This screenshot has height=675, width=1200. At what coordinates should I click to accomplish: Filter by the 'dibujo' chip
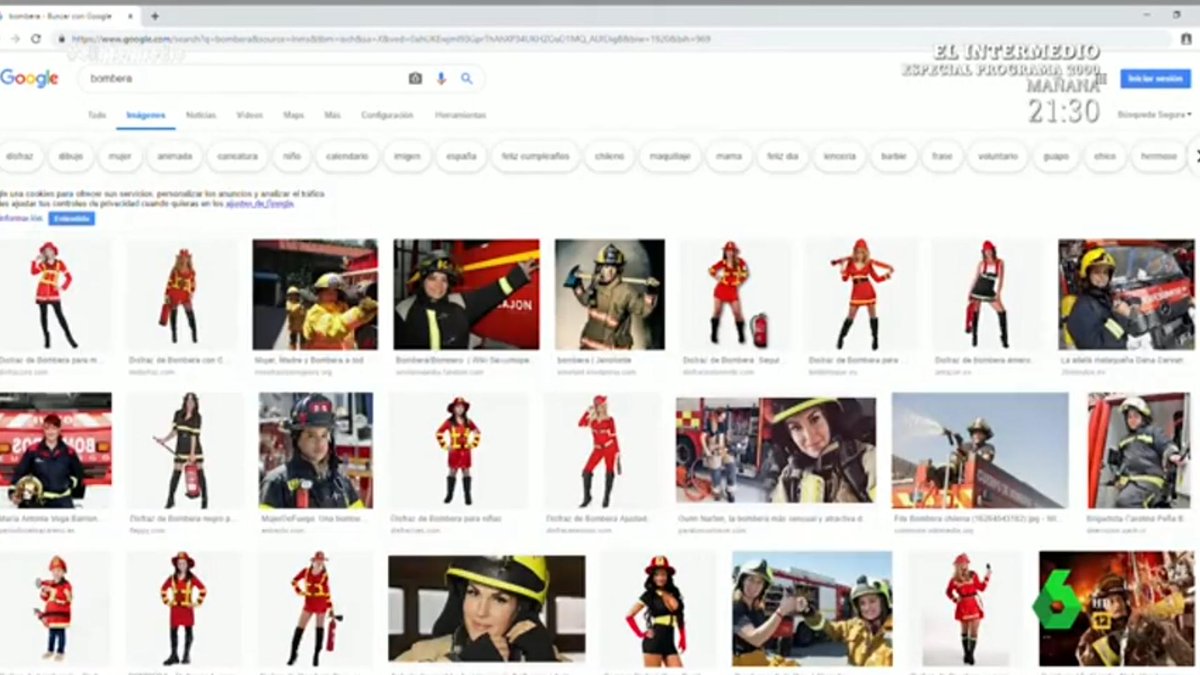(x=70, y=156)
